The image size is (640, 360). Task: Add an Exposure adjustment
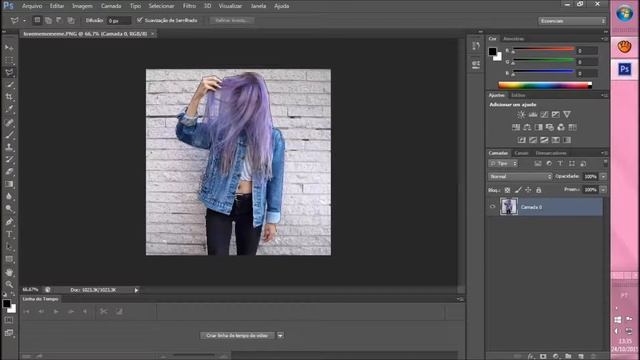click(x=556, y=115)
